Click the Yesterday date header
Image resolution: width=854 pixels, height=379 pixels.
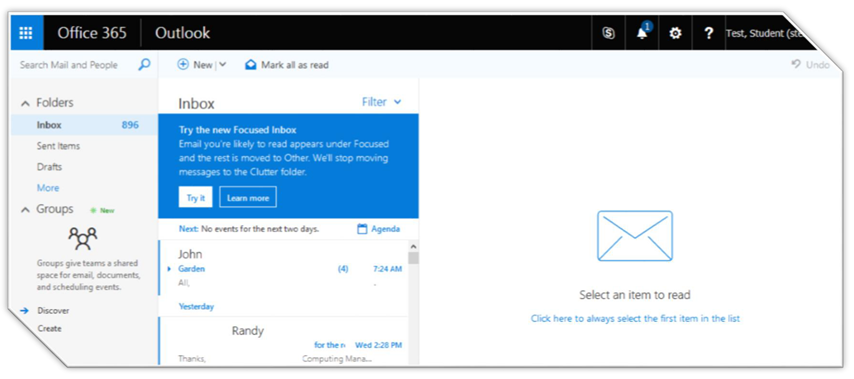pos(196,307)
